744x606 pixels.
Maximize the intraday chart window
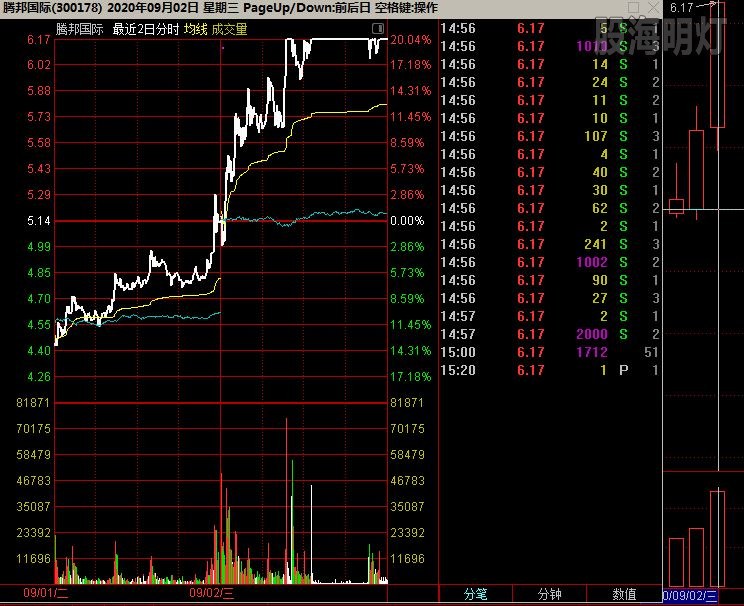pyautogui.click(x=633, y=7)
